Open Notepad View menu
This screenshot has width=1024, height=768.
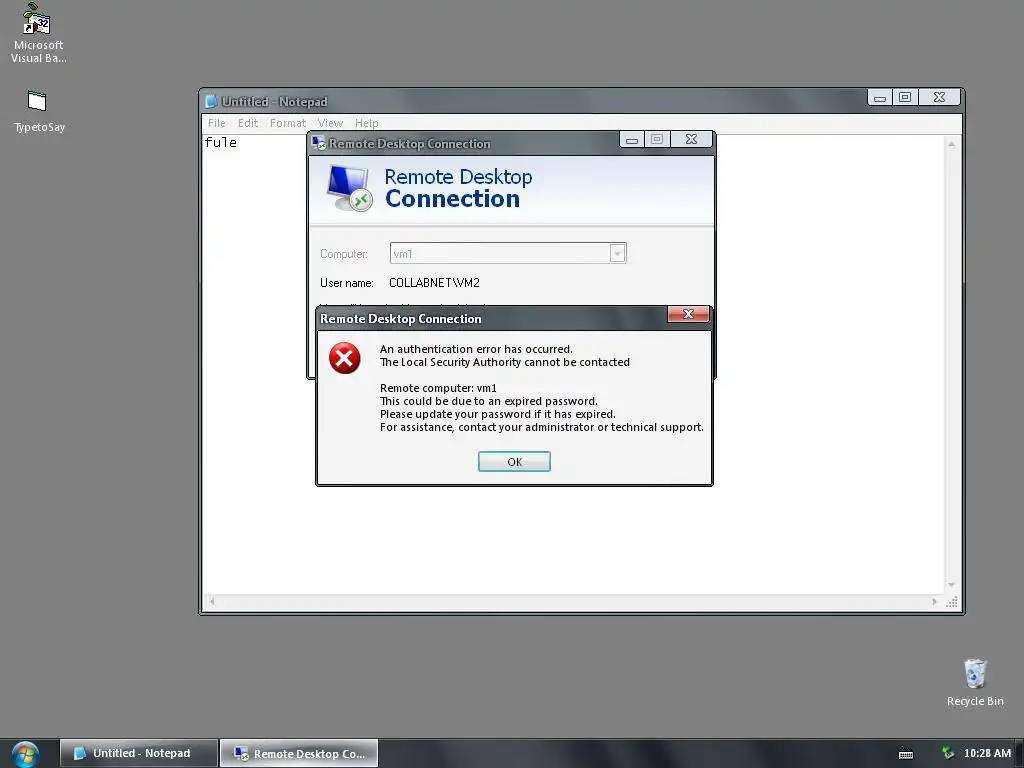(x=330, y=123)
